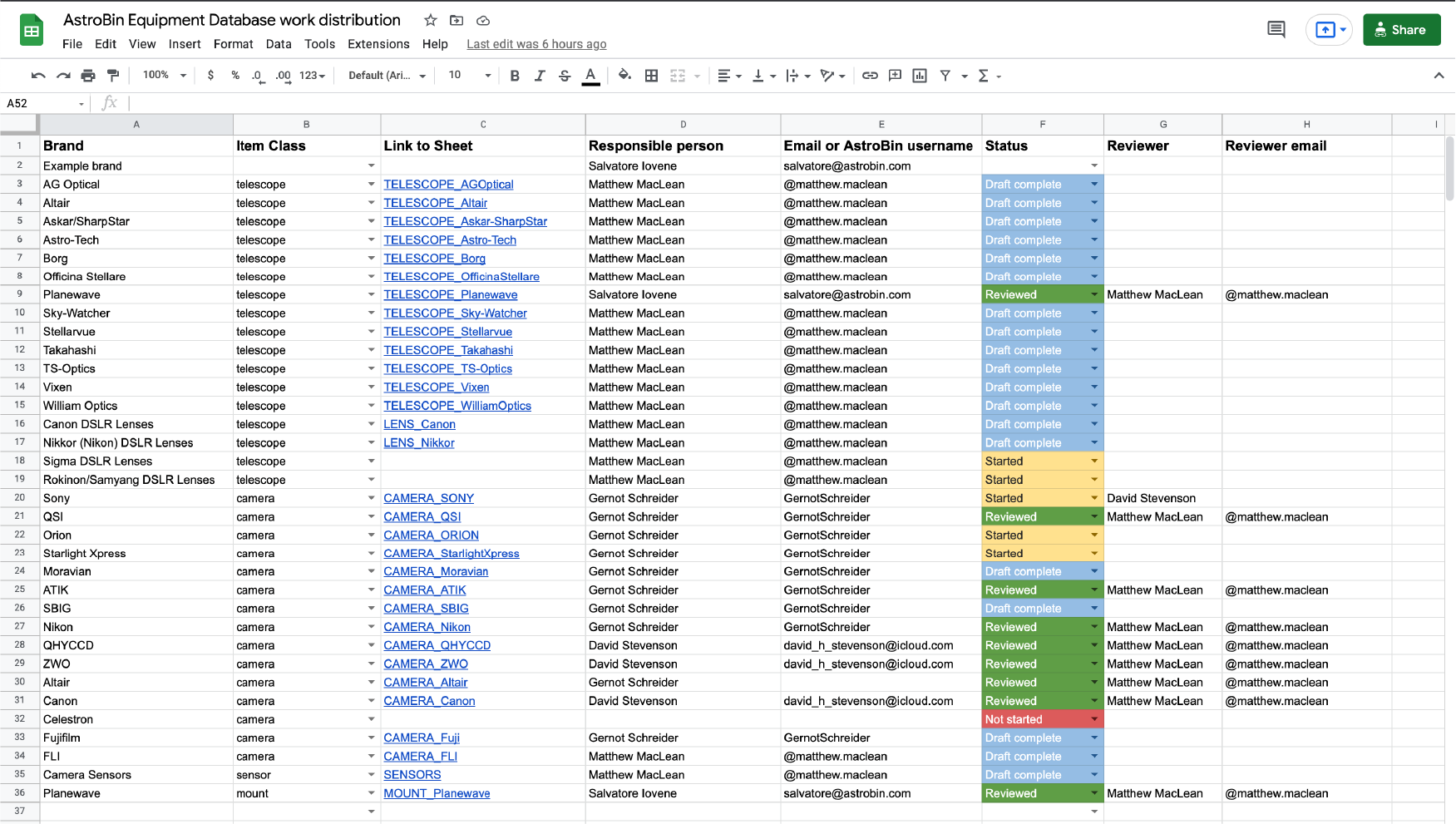The width and height of the screenshot is (1456, 824).
Task: Click the Insert link icon
Action: [870, 75]
